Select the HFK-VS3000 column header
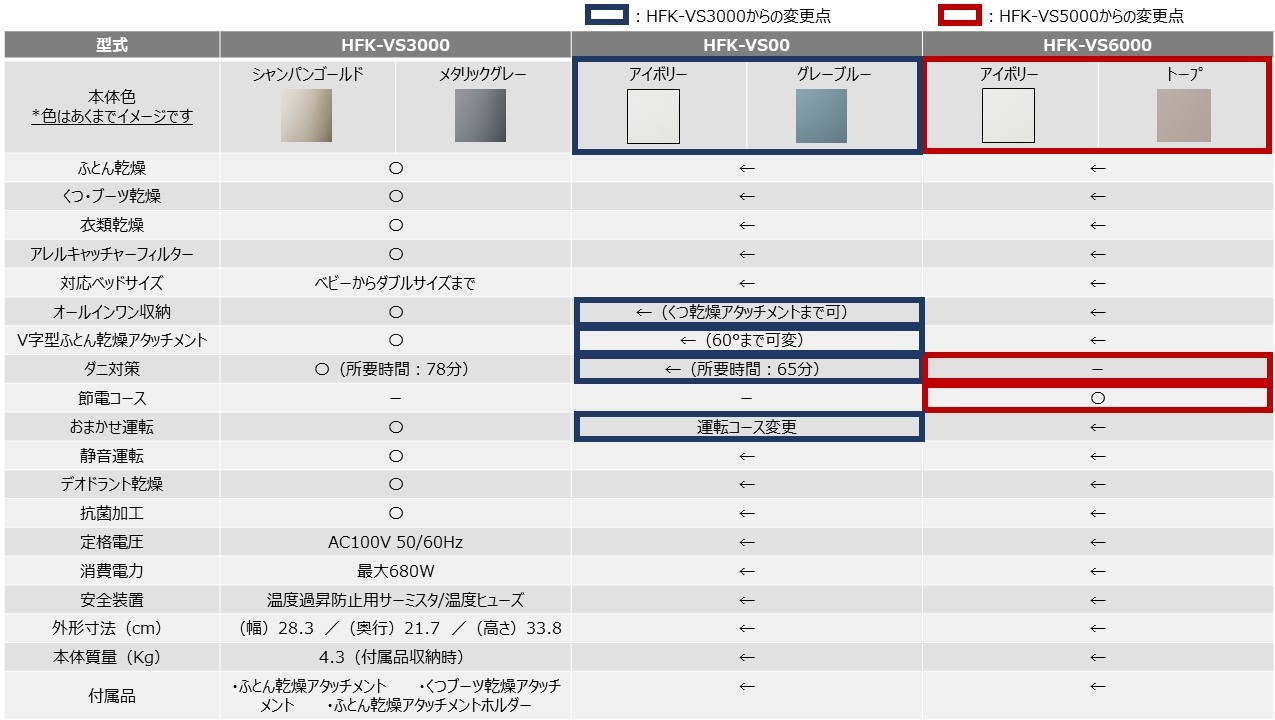This screenshot has height=720, width=1275. (395, 45)
